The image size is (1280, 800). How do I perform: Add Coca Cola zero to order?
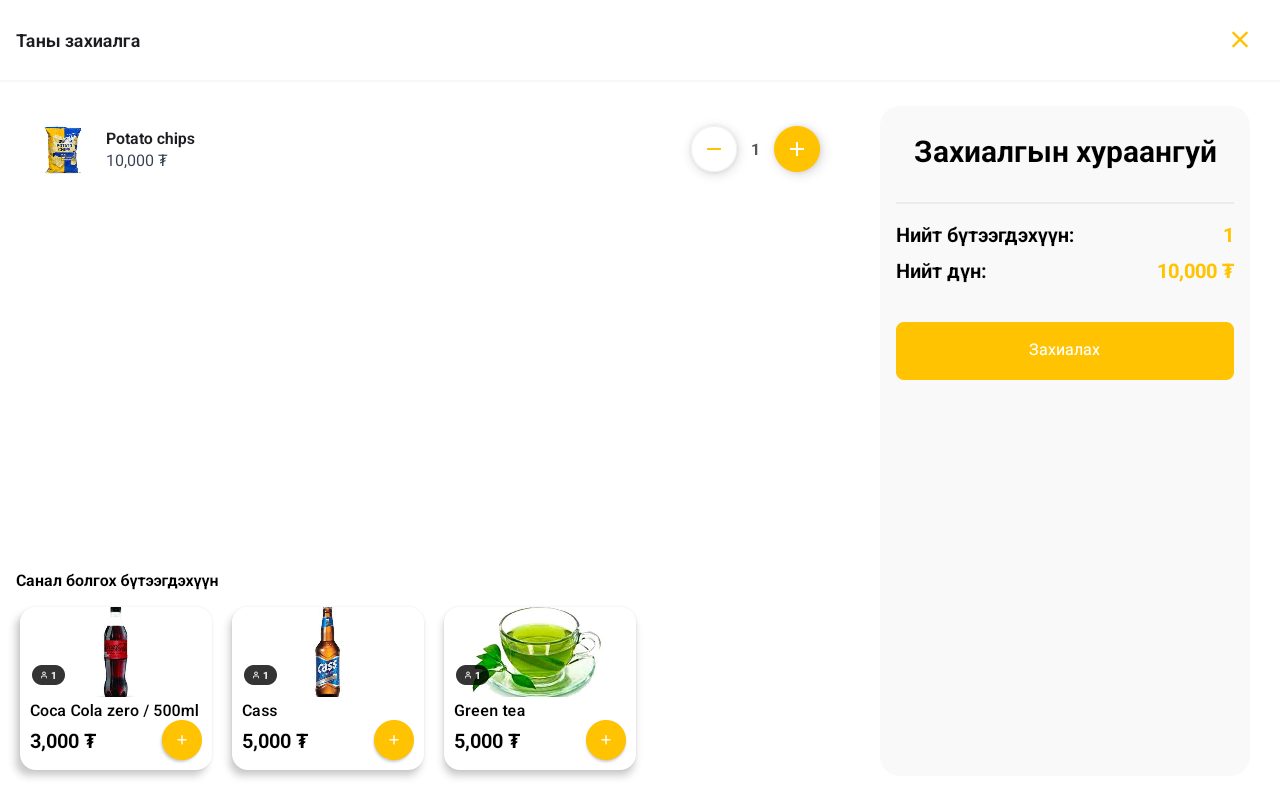182,740
